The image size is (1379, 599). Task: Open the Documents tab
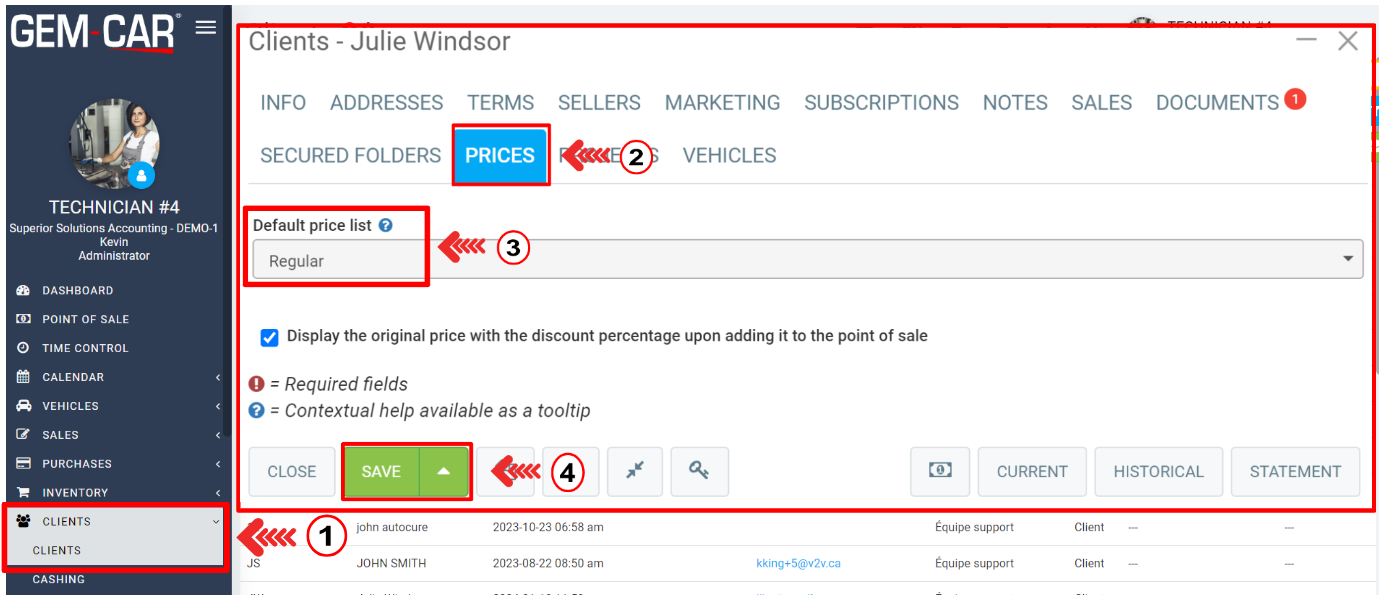point(1217,103)
